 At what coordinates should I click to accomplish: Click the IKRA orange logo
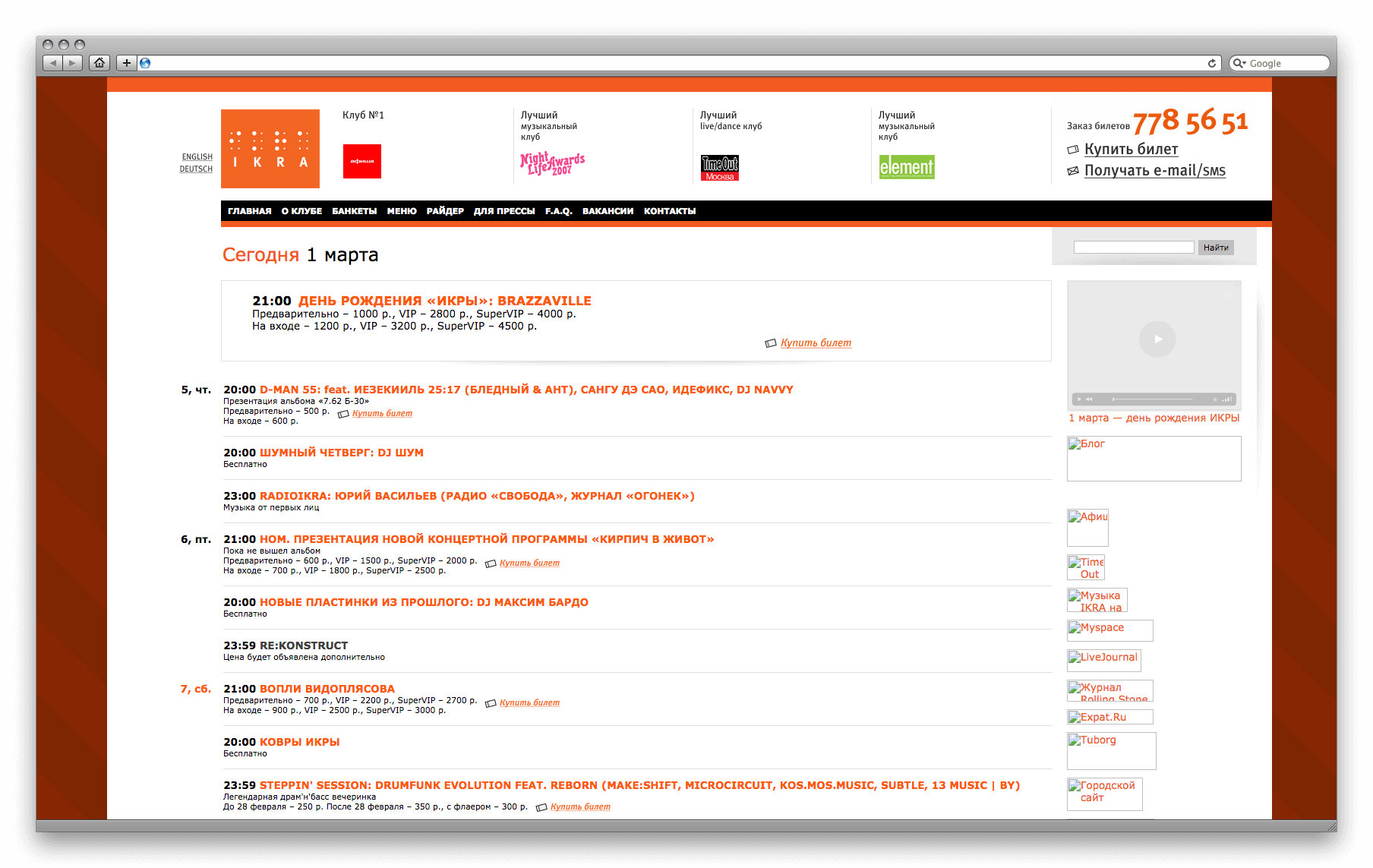(270, 149)
